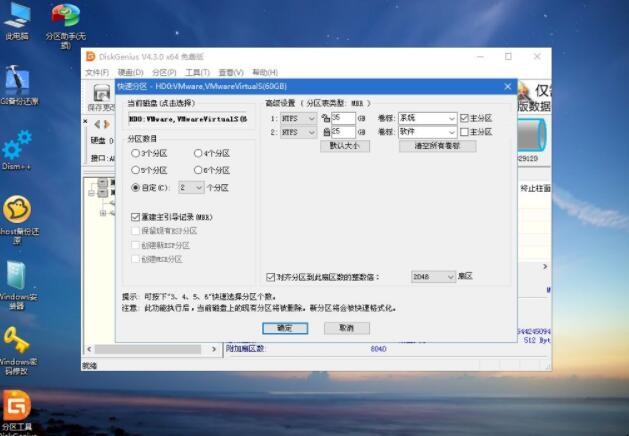Click the DiskGenius logo in title bar

[91, 57]
